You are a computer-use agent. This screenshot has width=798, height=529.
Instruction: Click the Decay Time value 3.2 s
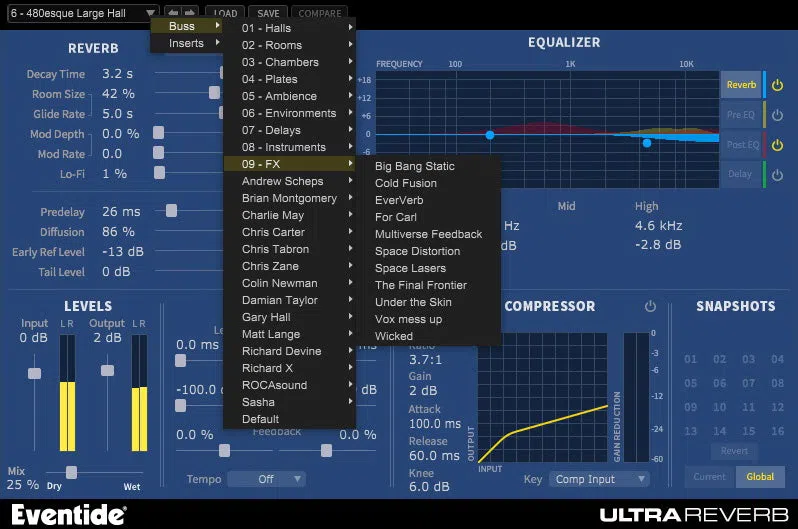coord(118,74)
